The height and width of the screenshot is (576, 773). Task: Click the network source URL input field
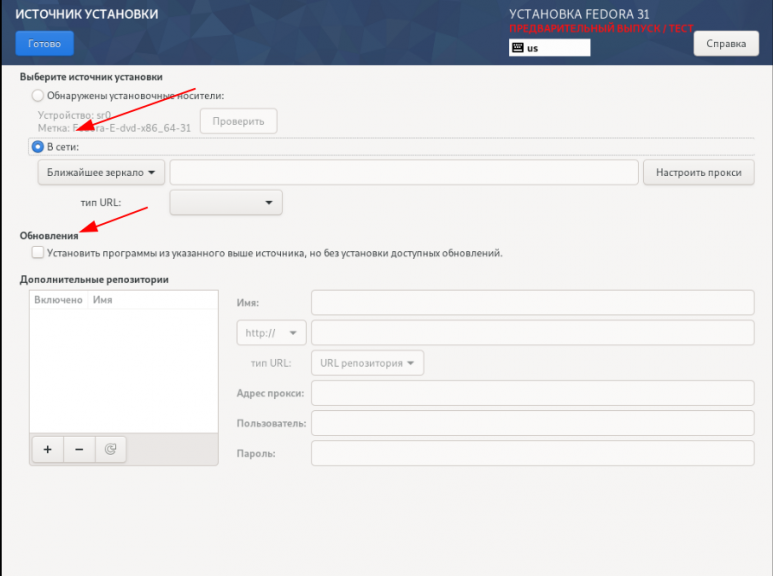coord(404,173)
